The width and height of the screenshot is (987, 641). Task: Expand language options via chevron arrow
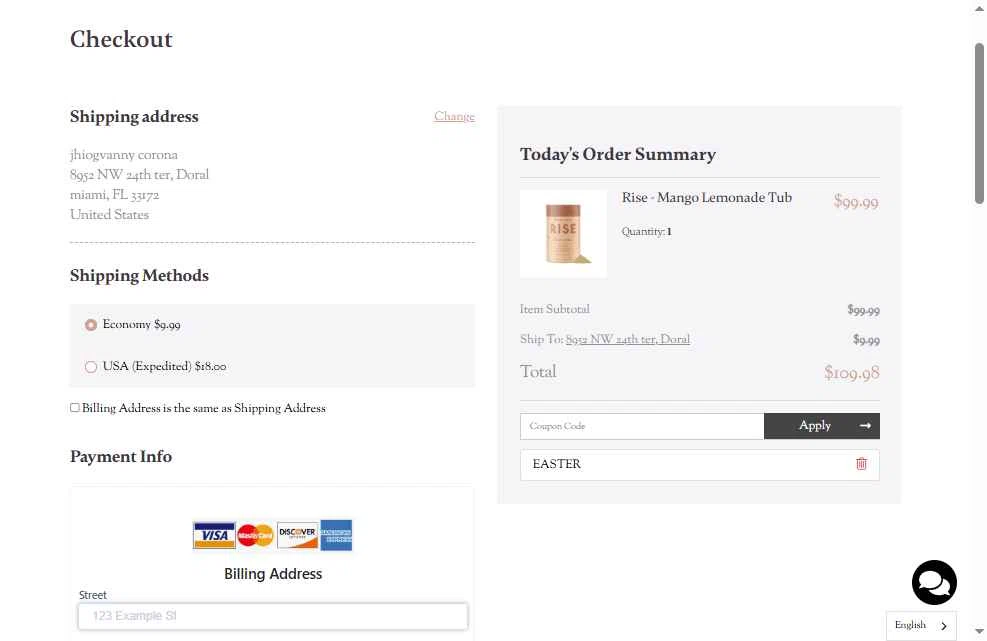944,626
